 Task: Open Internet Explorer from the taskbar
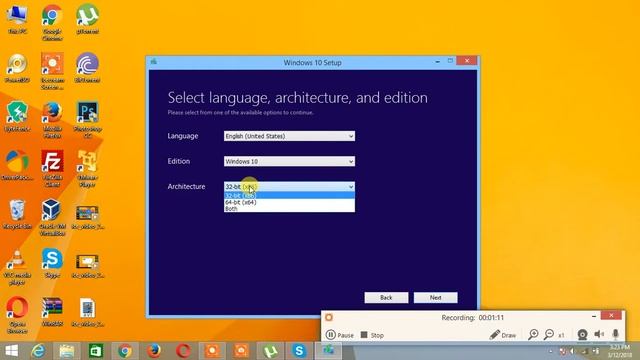tap(38, 351)
